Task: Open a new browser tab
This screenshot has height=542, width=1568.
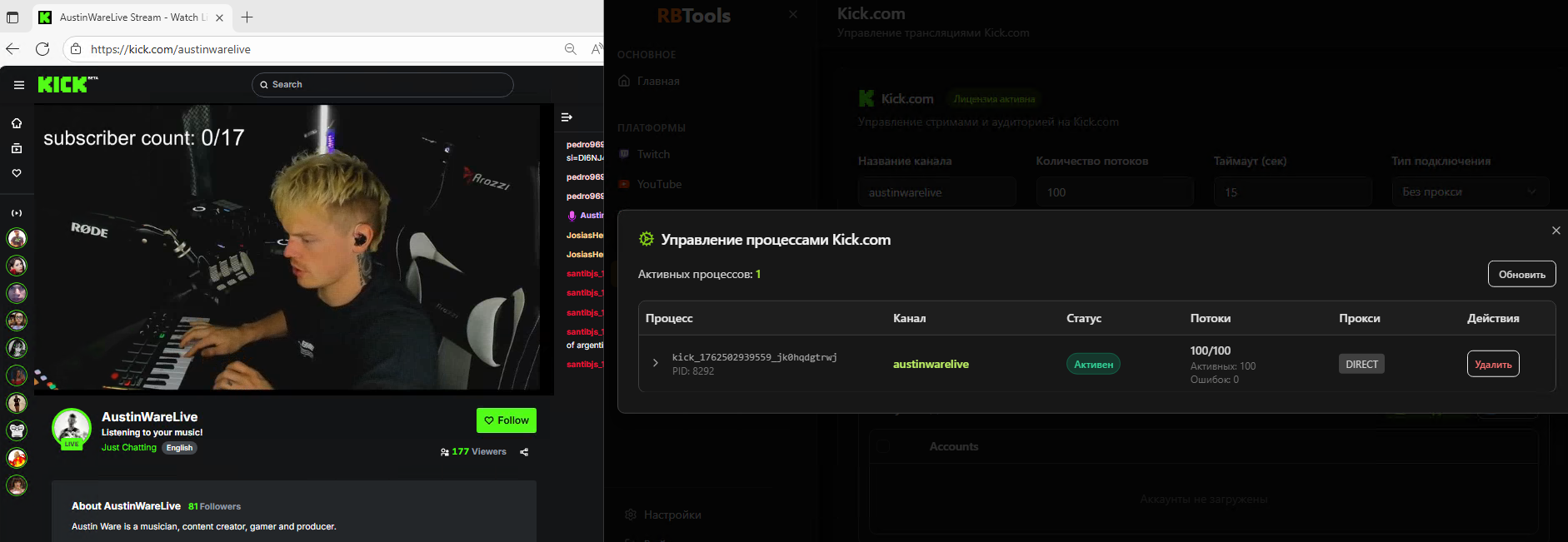Action: point(247,17)
